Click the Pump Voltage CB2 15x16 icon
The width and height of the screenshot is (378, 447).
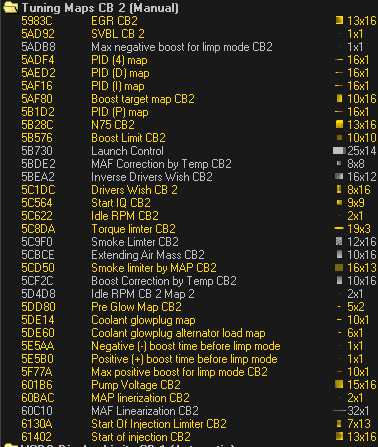coord(339,384)
